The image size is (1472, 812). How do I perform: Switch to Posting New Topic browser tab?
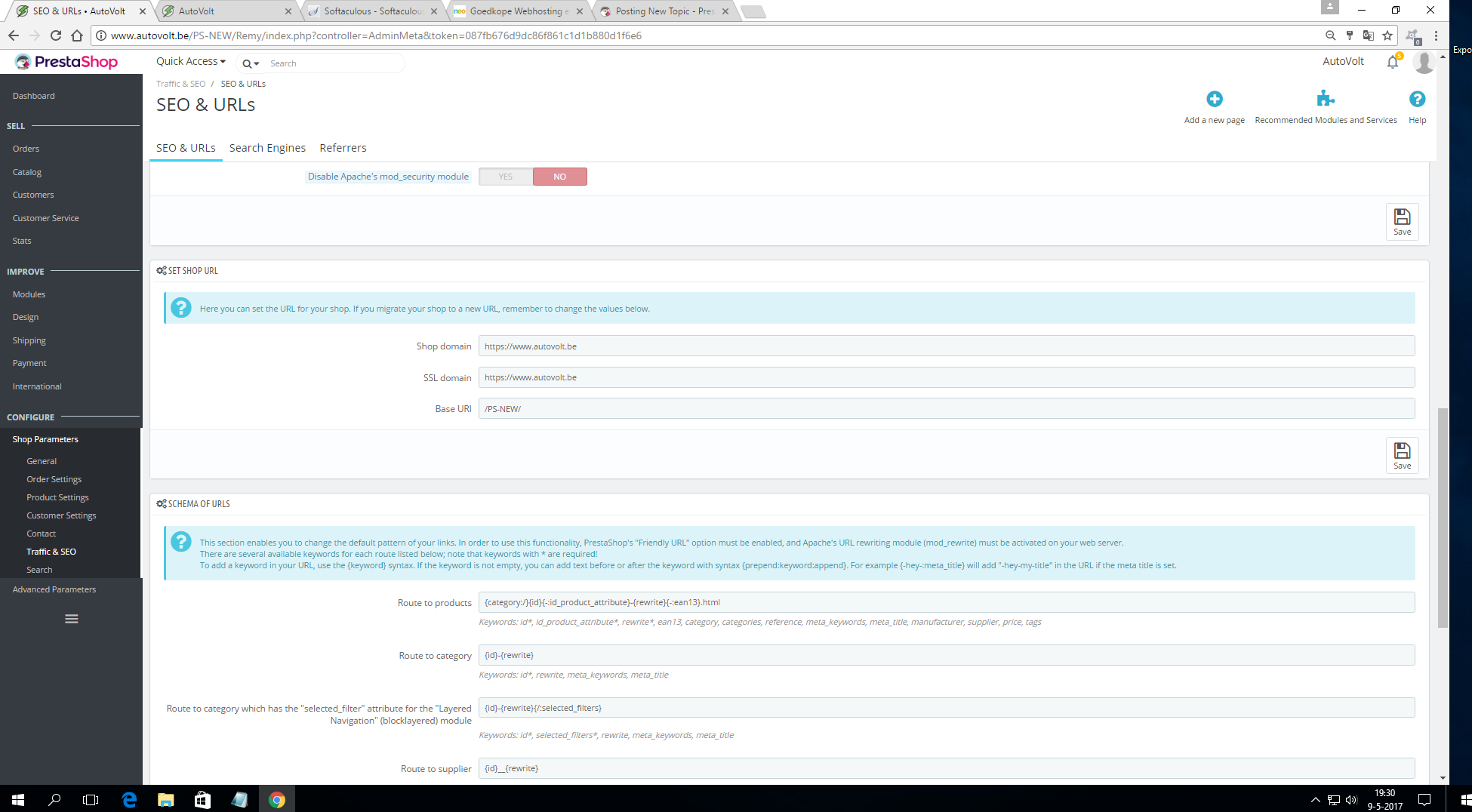click(x=664, y=11)
